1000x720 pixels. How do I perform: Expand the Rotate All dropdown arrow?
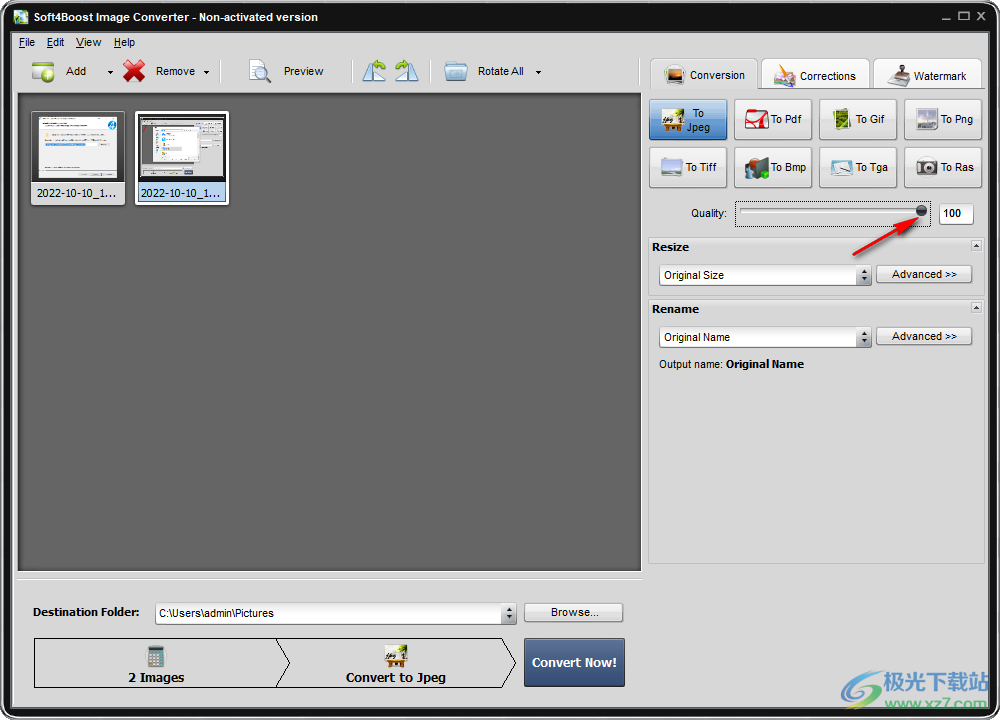538,72
